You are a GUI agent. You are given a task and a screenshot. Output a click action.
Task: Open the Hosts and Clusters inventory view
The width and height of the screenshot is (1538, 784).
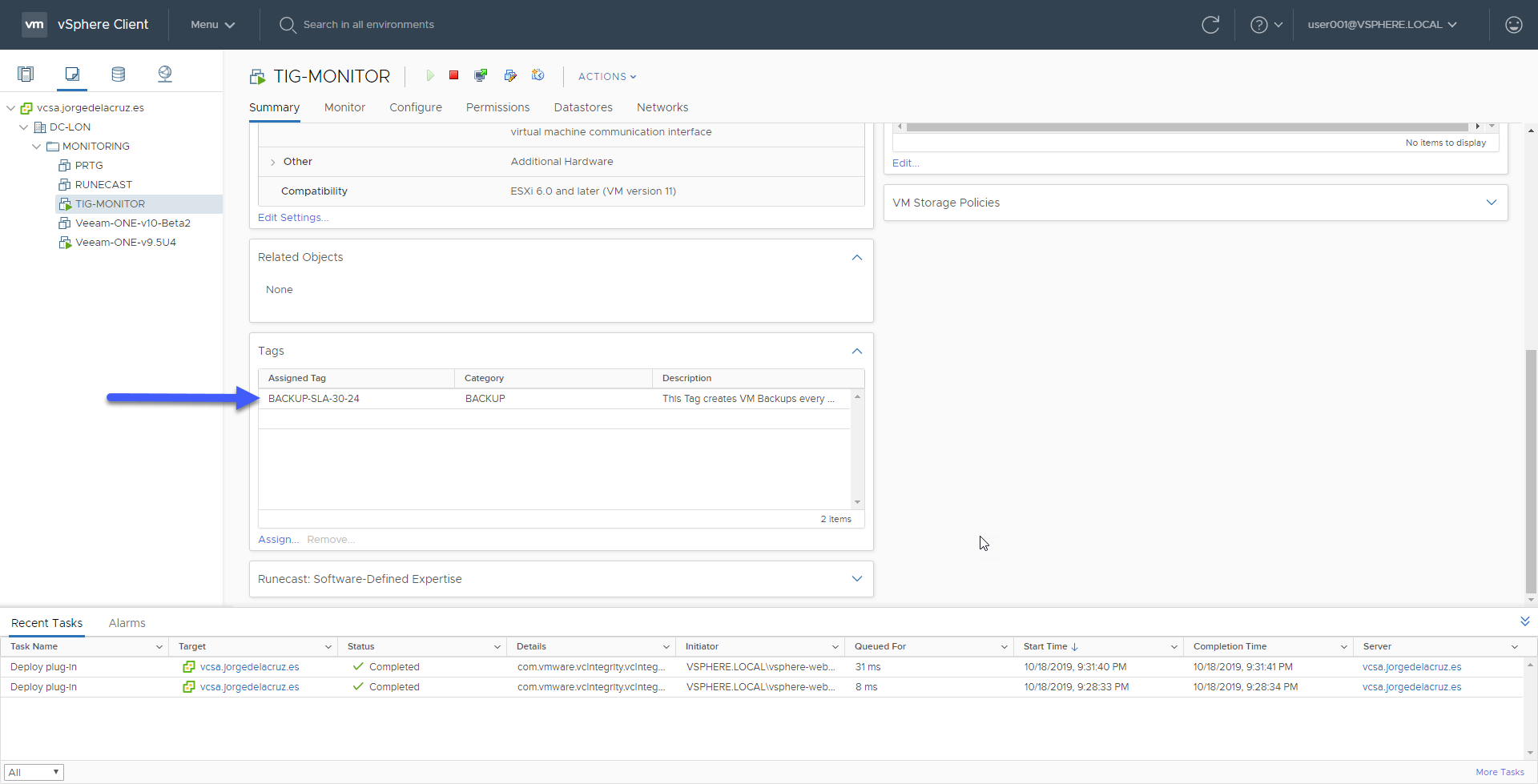pyautogui.click(x=26, y=74)
